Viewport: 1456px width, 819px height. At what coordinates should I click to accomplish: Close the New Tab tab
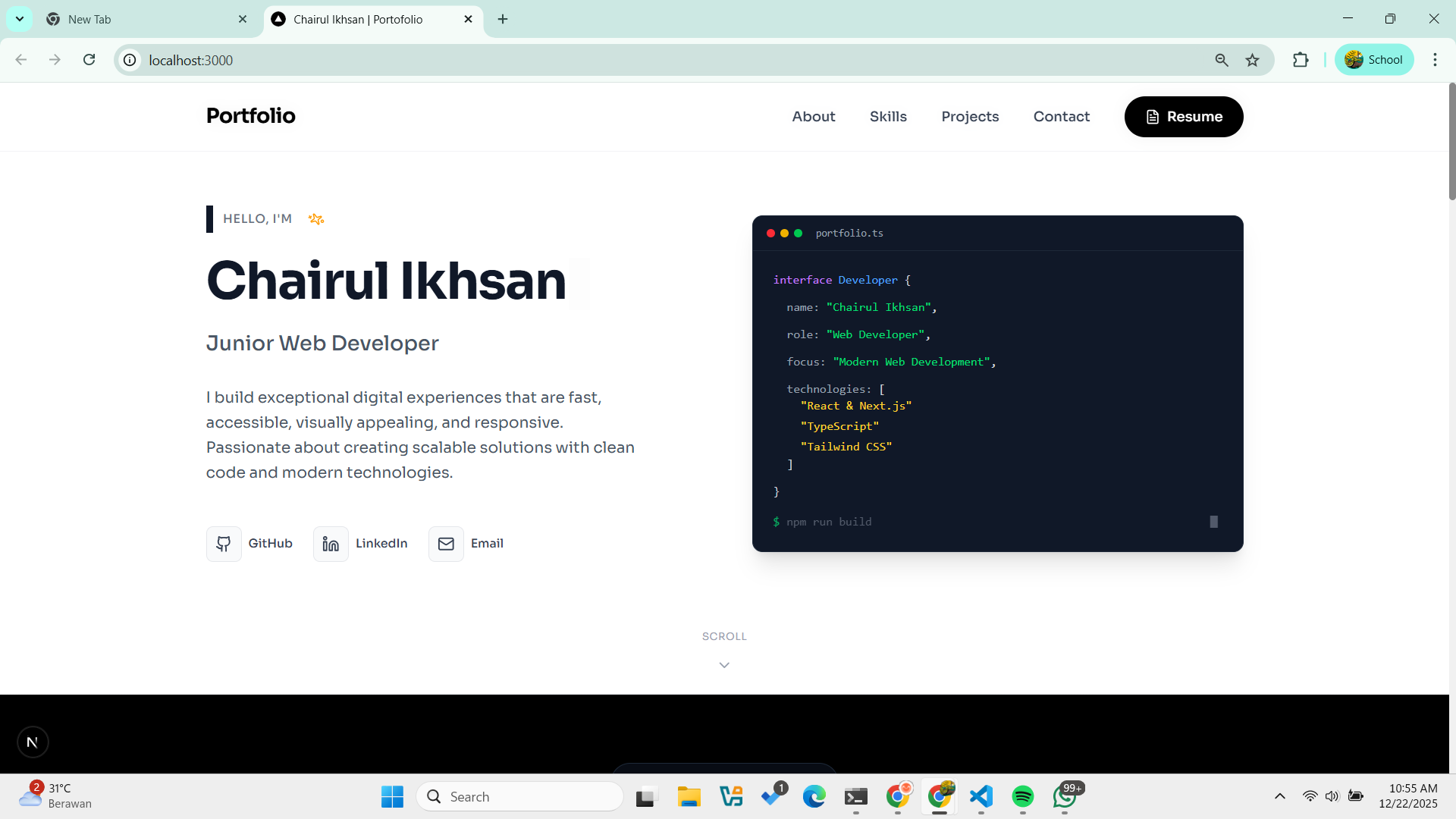[243, 20]
